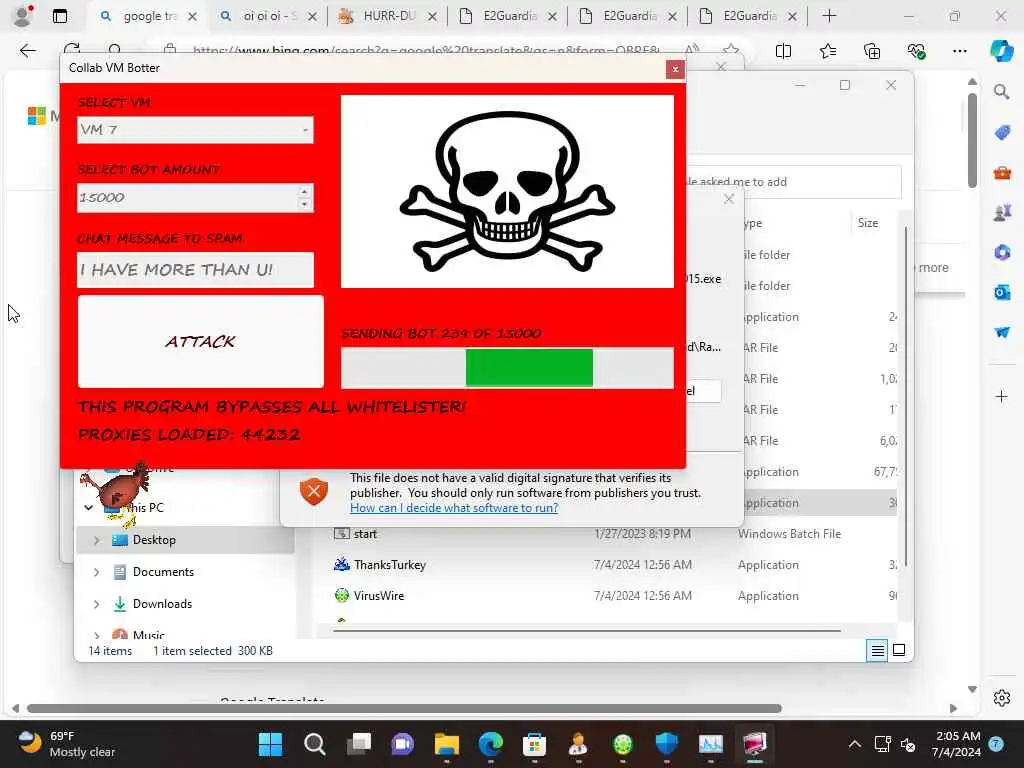Image resolution: width=1024 pixels, height=768 pixels.
Task: Click the ATTACK button
Action: point(200,342)
